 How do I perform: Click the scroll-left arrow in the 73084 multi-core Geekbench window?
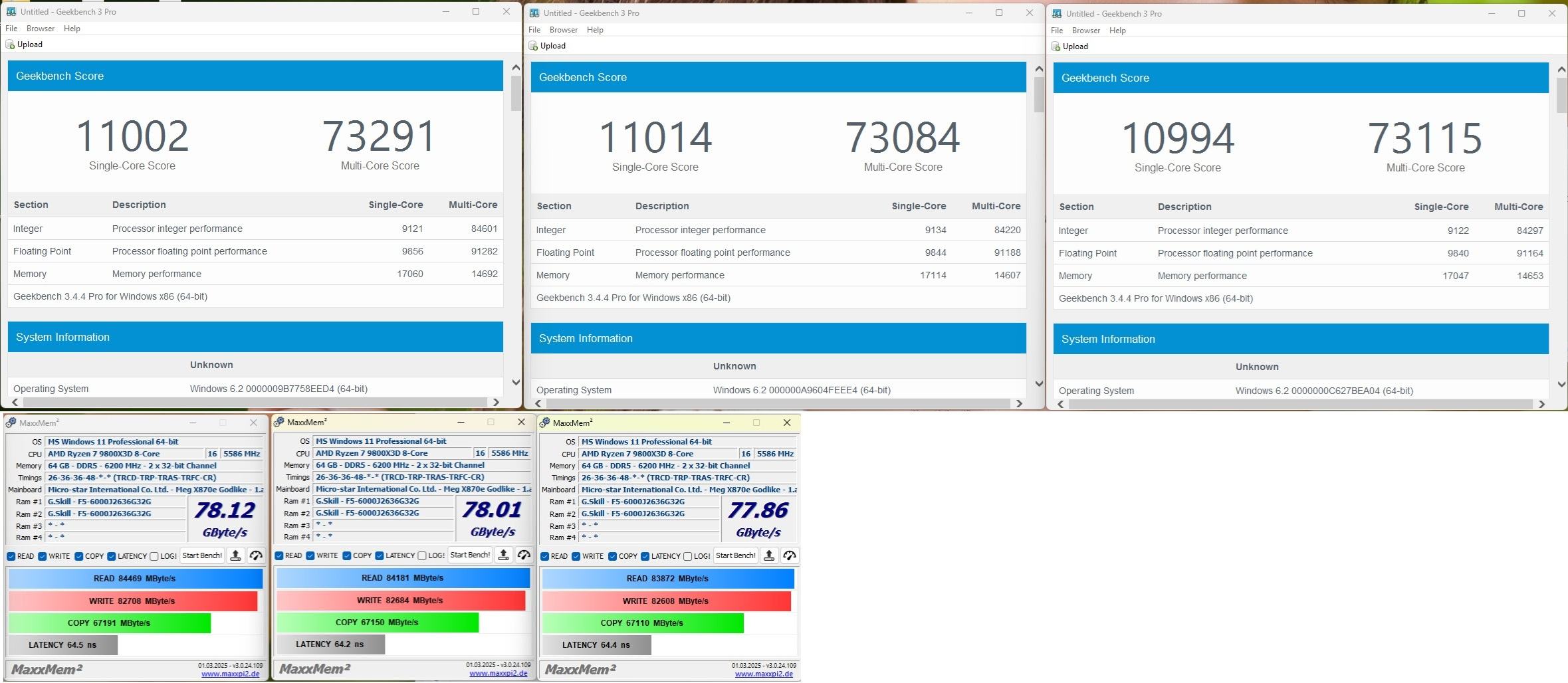pyautogui.click(x=538, y=403)
